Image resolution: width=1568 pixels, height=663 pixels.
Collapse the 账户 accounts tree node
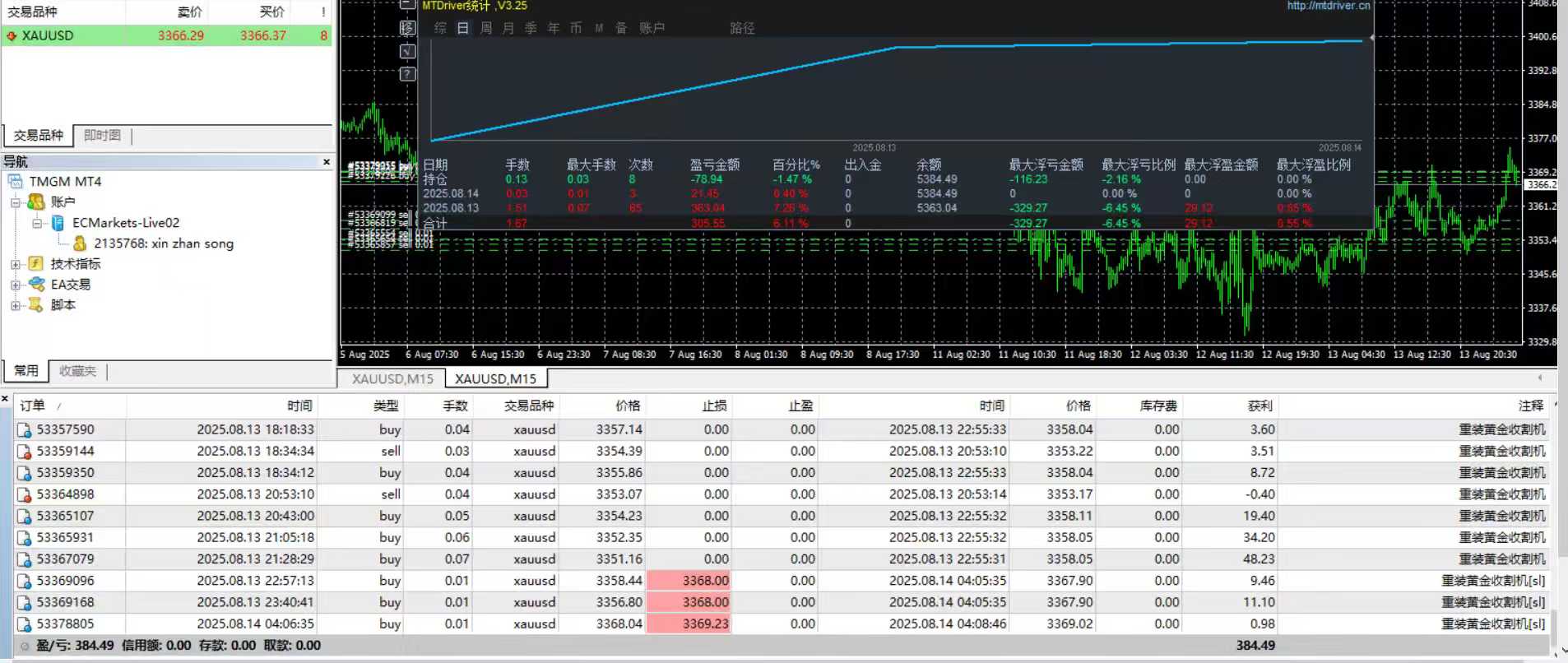pyautogui.click(x=15, y=202)
